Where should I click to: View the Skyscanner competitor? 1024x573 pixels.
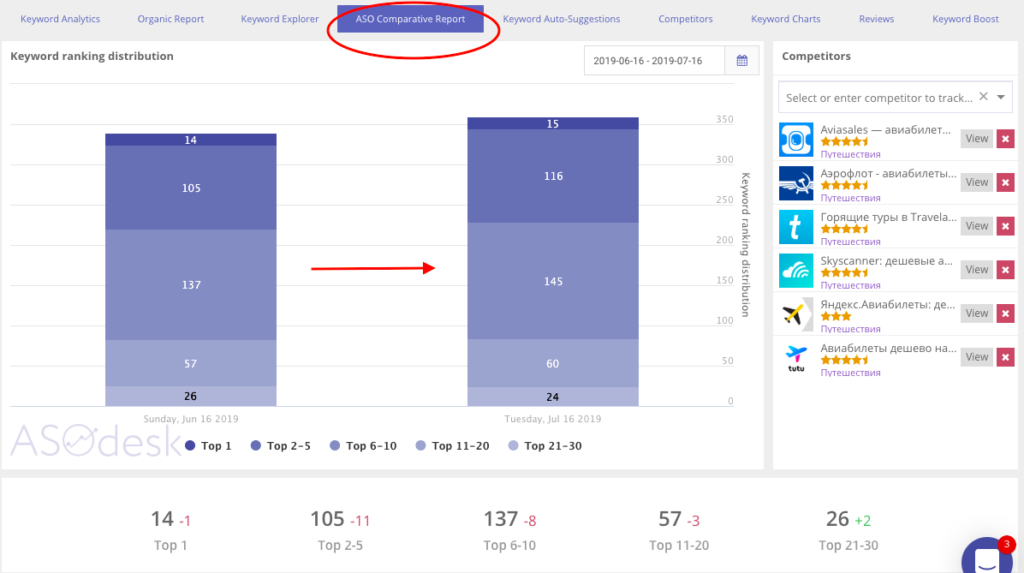point(977,270)
